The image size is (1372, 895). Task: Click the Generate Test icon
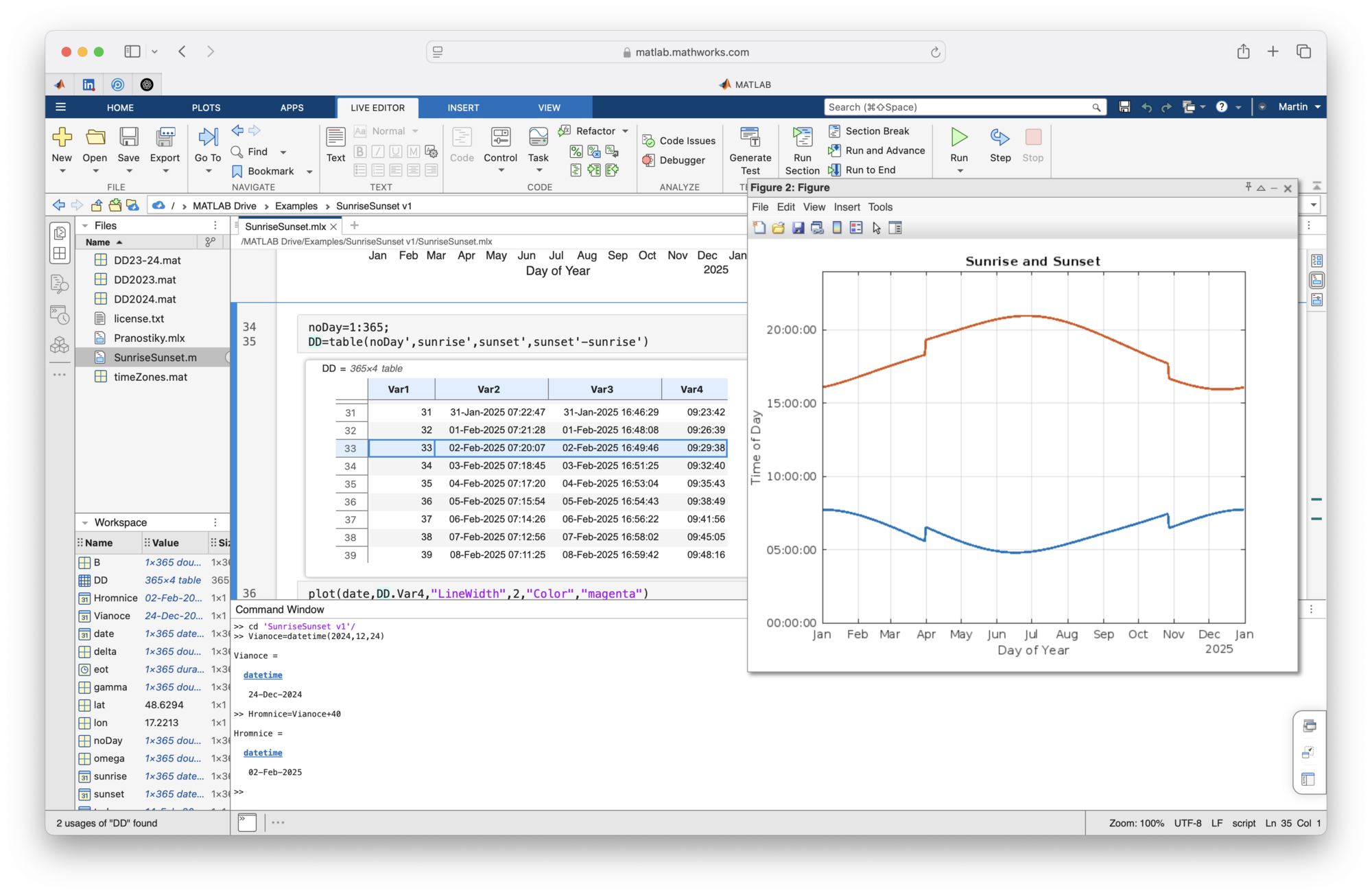point(750,137)
